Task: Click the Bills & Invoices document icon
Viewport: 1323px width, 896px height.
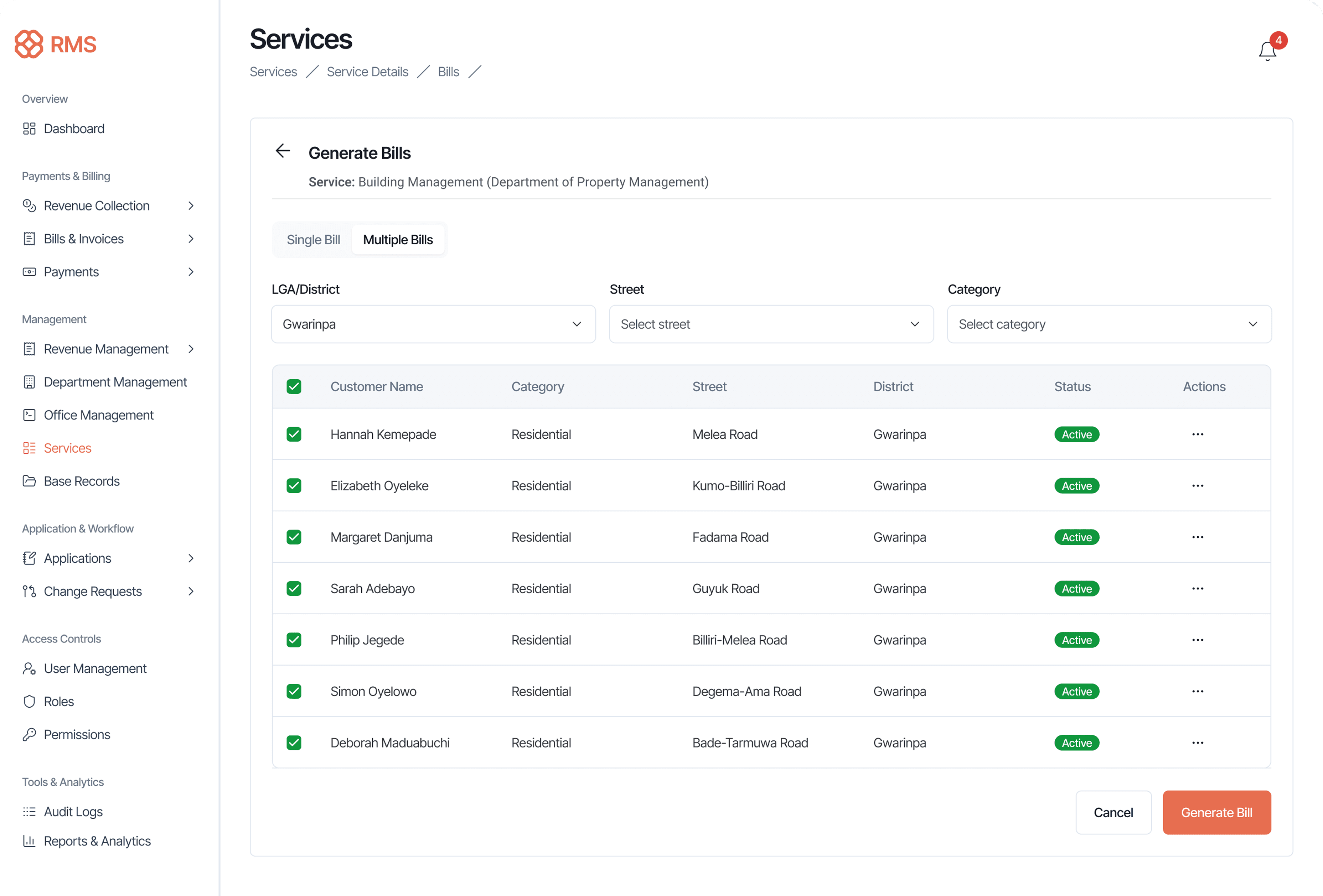Action: coord(29,239)
